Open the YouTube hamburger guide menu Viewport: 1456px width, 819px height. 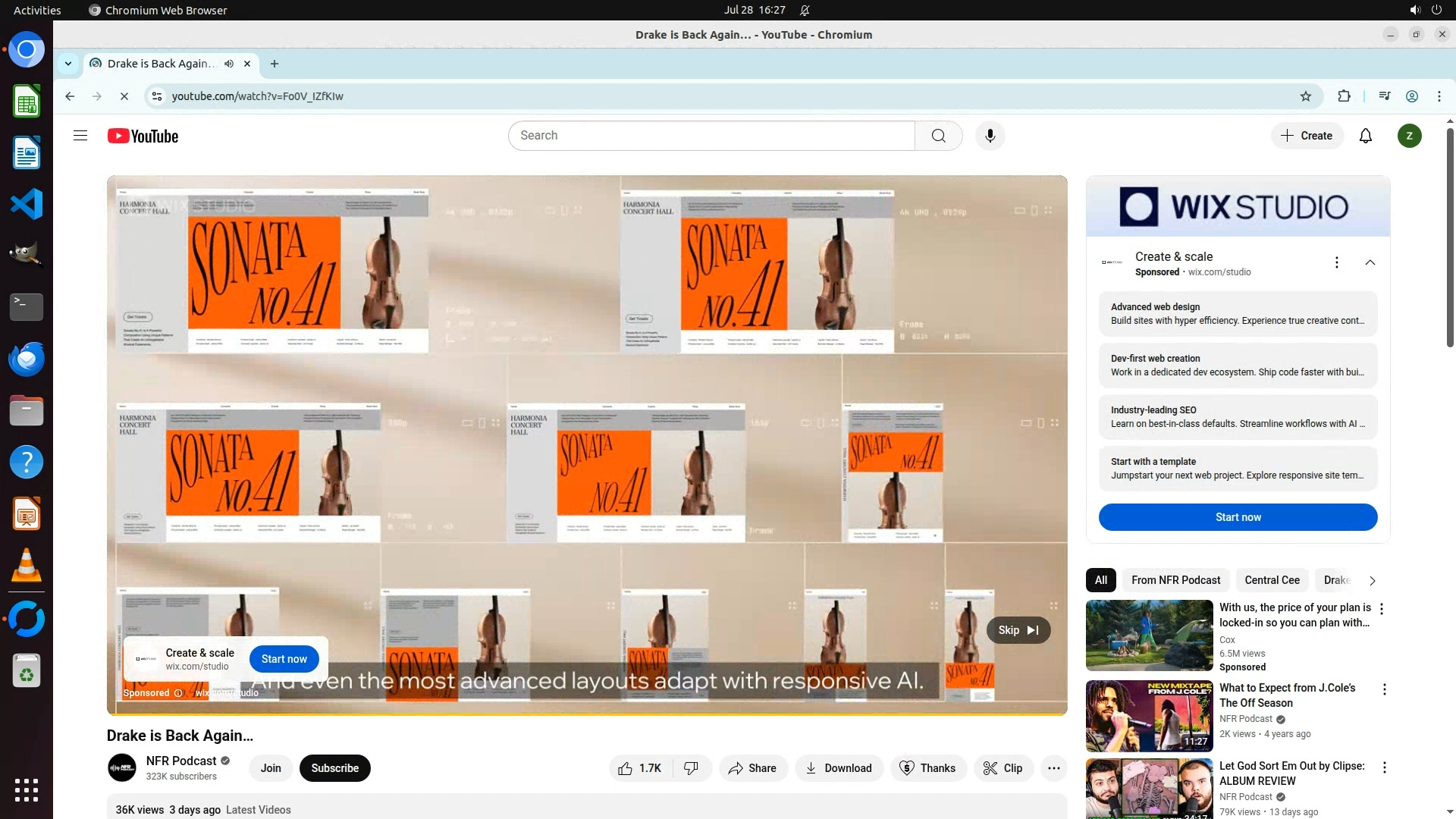(x=80, y=136)
